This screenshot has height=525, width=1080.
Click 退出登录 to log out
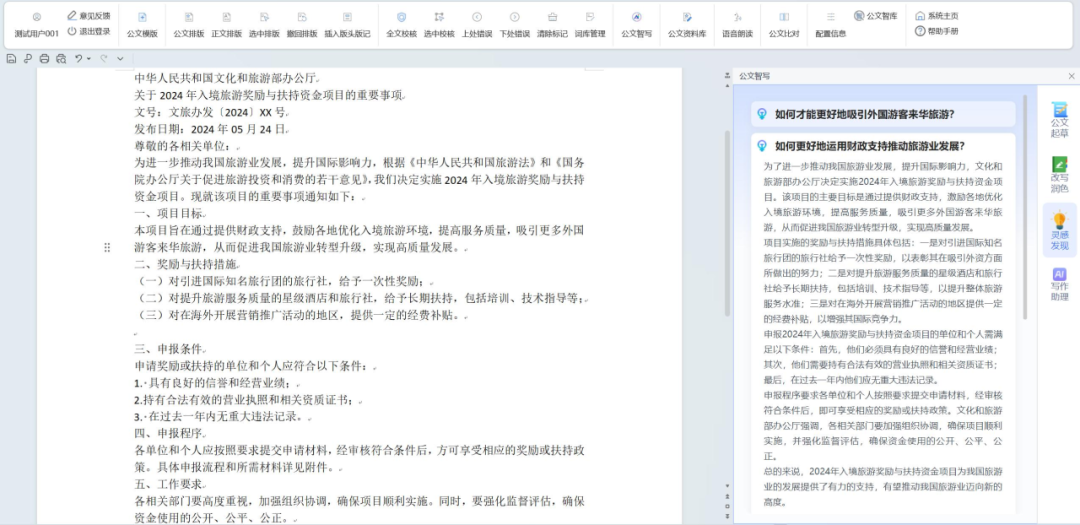[x=88, y=31]
